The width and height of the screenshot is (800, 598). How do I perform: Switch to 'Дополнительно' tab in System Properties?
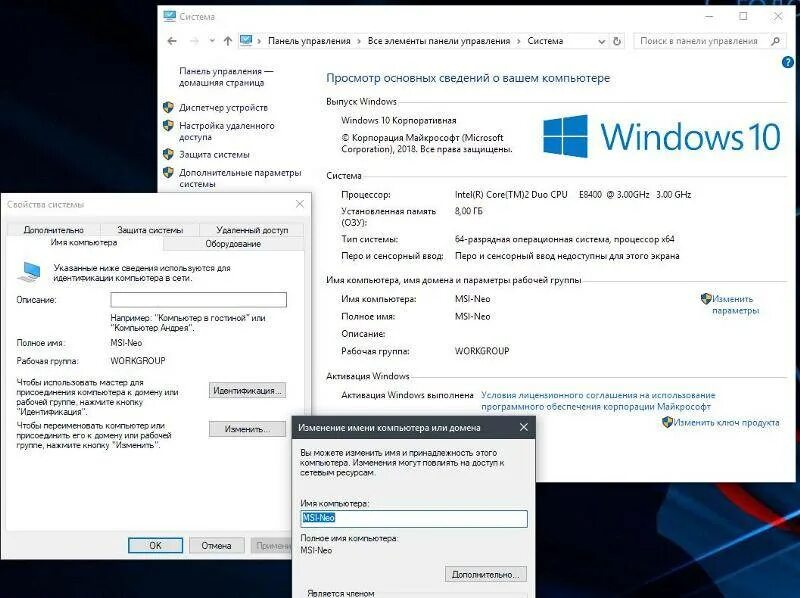tap(54, 230)
